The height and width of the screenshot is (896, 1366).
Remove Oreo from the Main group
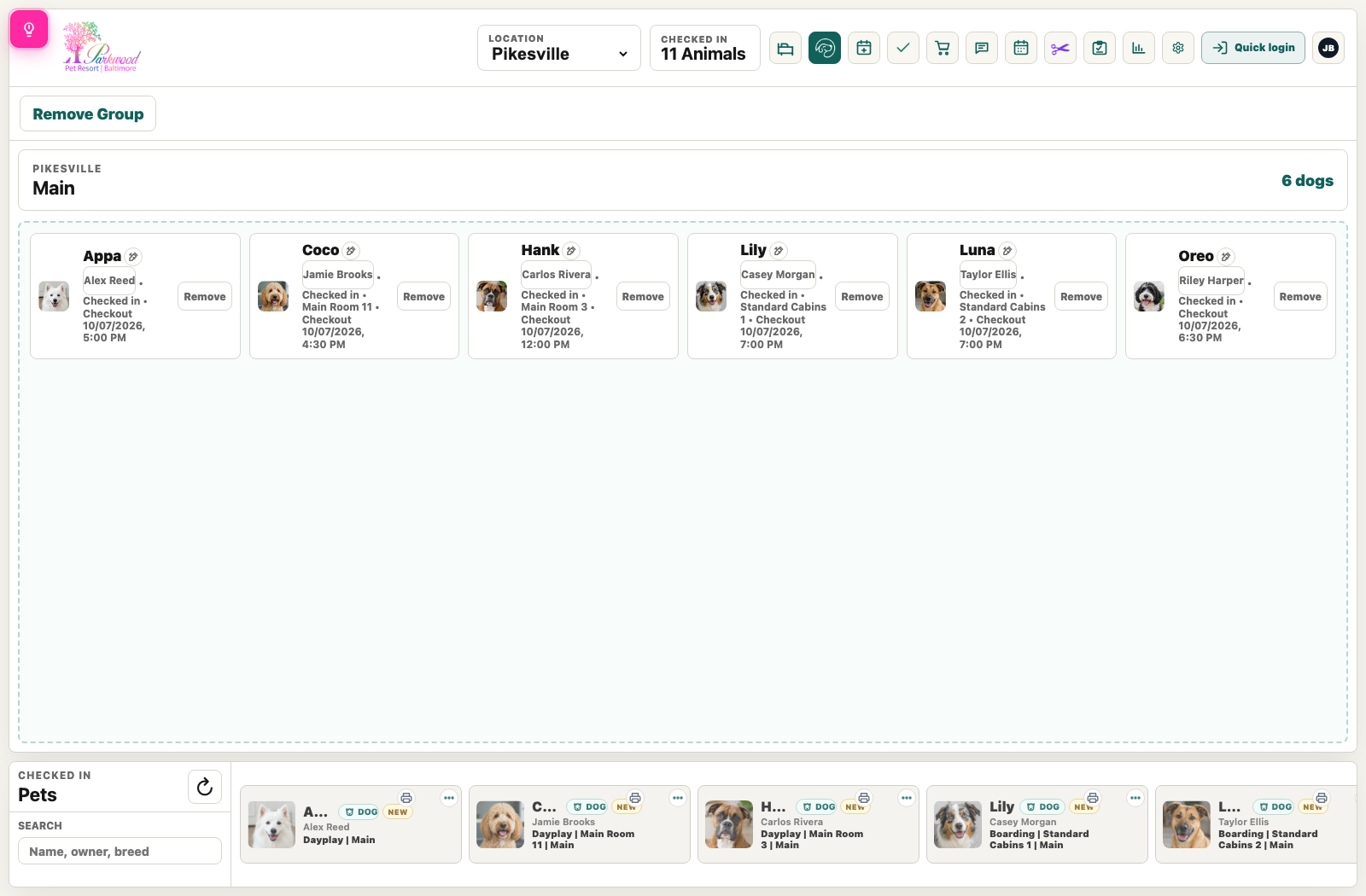tap(1300, 296)
